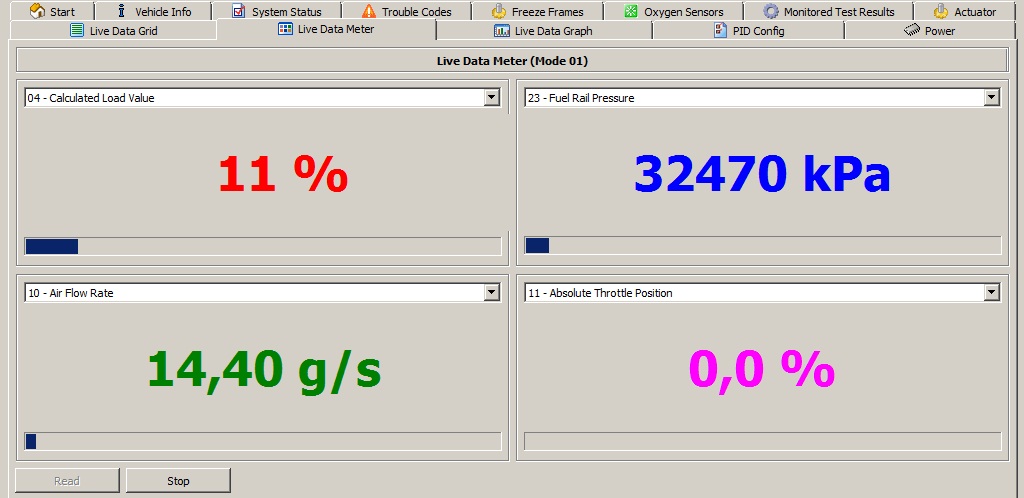Click the Vehicle Info tab icon
Viewport: 1024px width, 498px height.
point(122,11)
